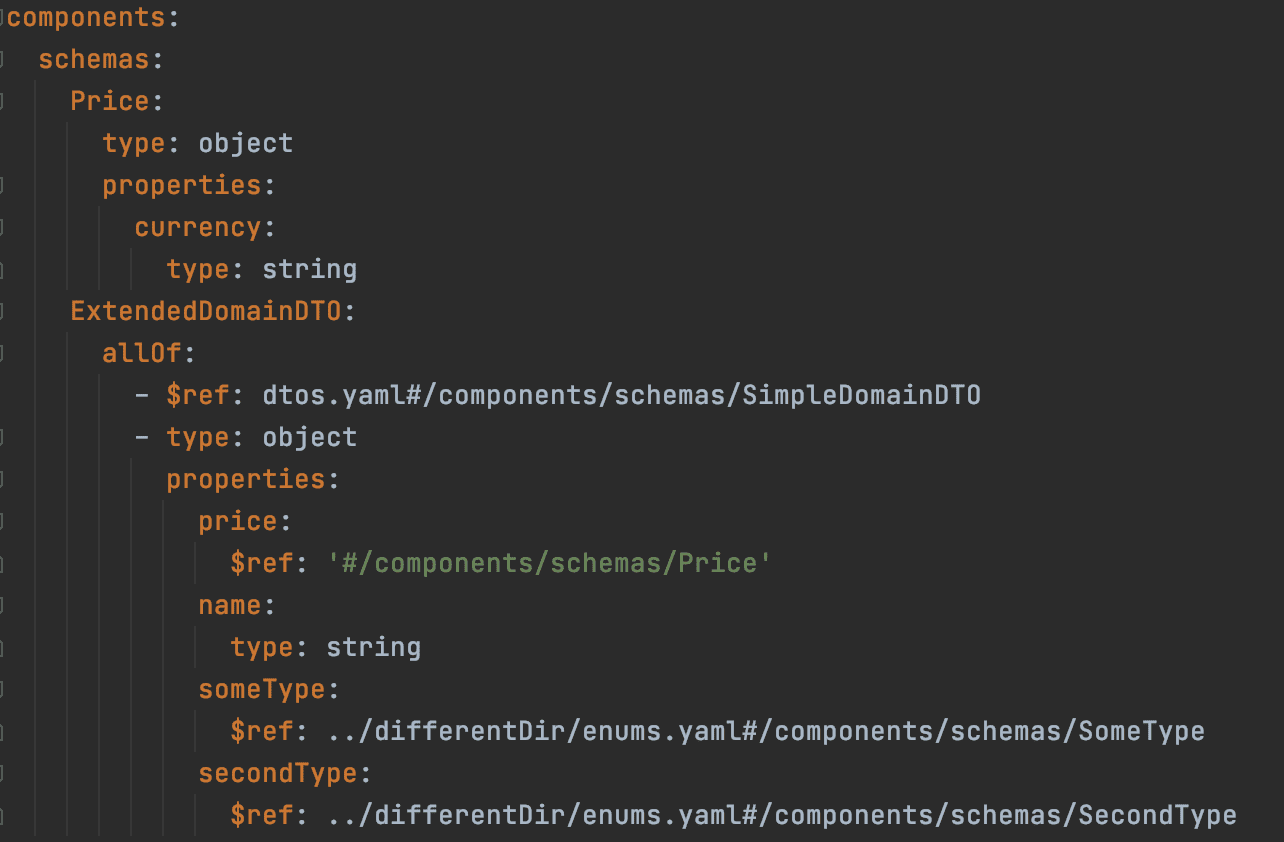The image size is (1284, 842).
Task: Click the currency property key
Action: [198, 227]
